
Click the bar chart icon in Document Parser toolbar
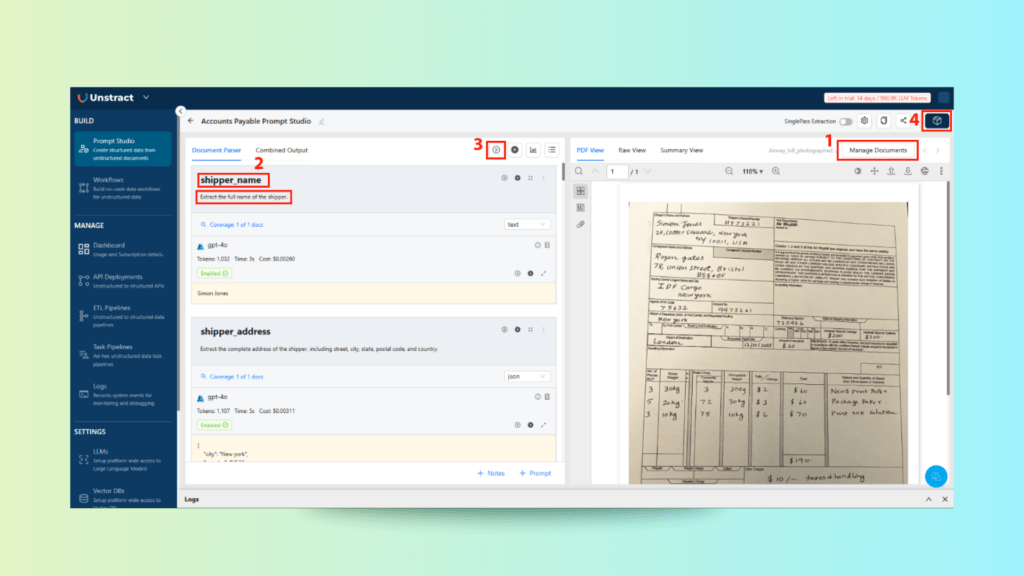(533, 150)
